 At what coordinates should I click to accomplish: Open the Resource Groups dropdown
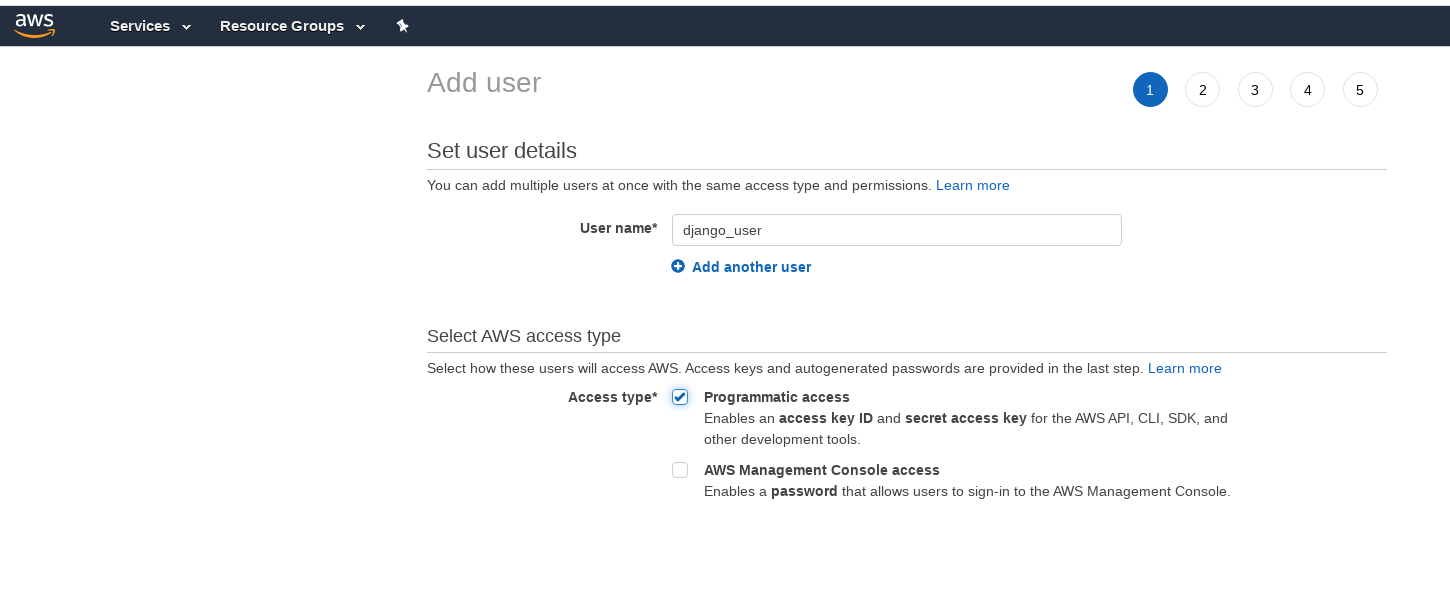tap(282, 26)
